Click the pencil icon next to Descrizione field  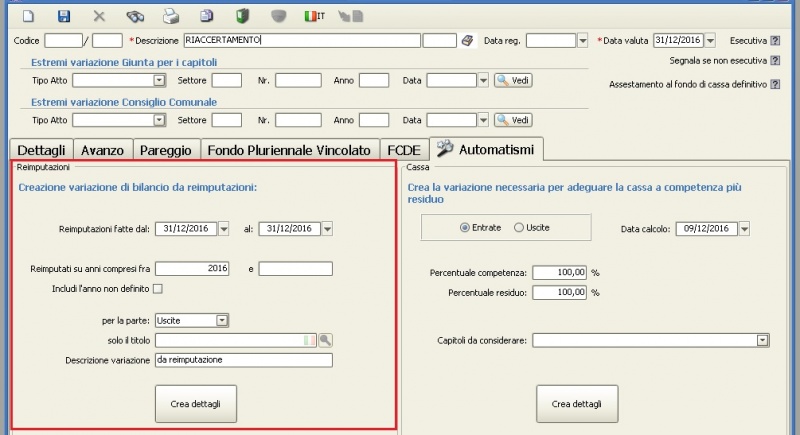click(x=467, y=40)
